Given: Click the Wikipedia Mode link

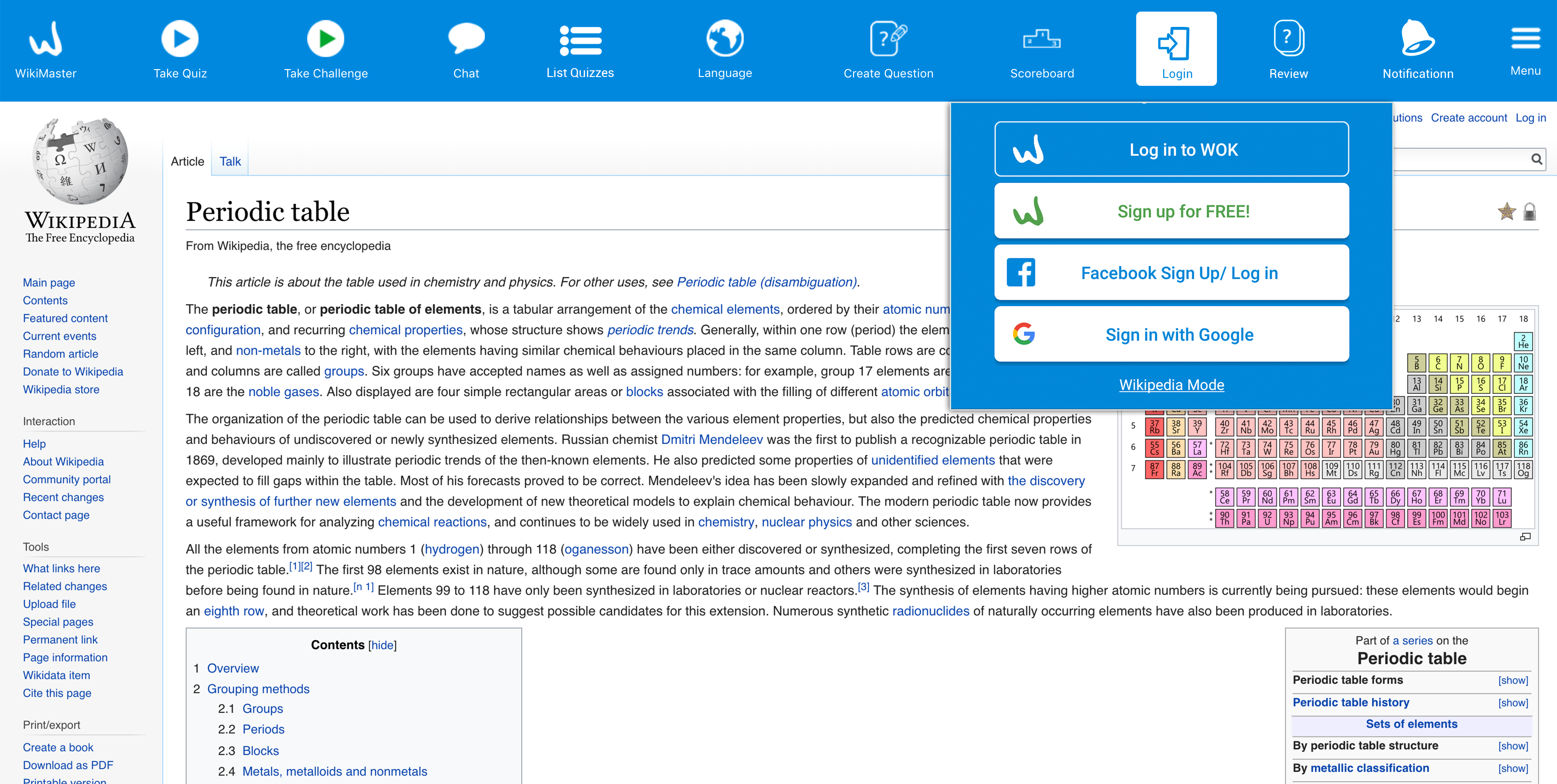Looking at the screenshot, I should pyautogui.click(x=1171, y=385).
